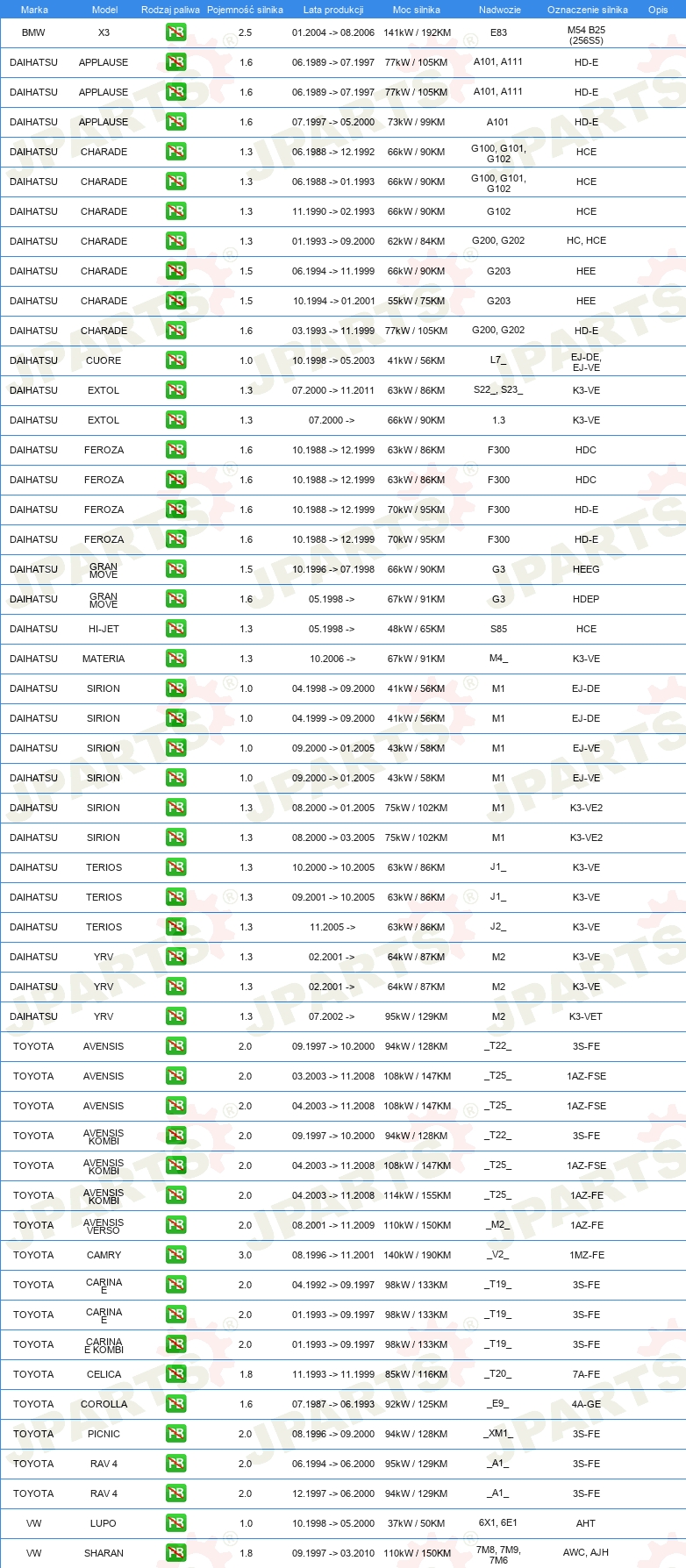
Task: Click the fuel icon in the CHARADE 11.1990 row
Action: coord(175,211)
